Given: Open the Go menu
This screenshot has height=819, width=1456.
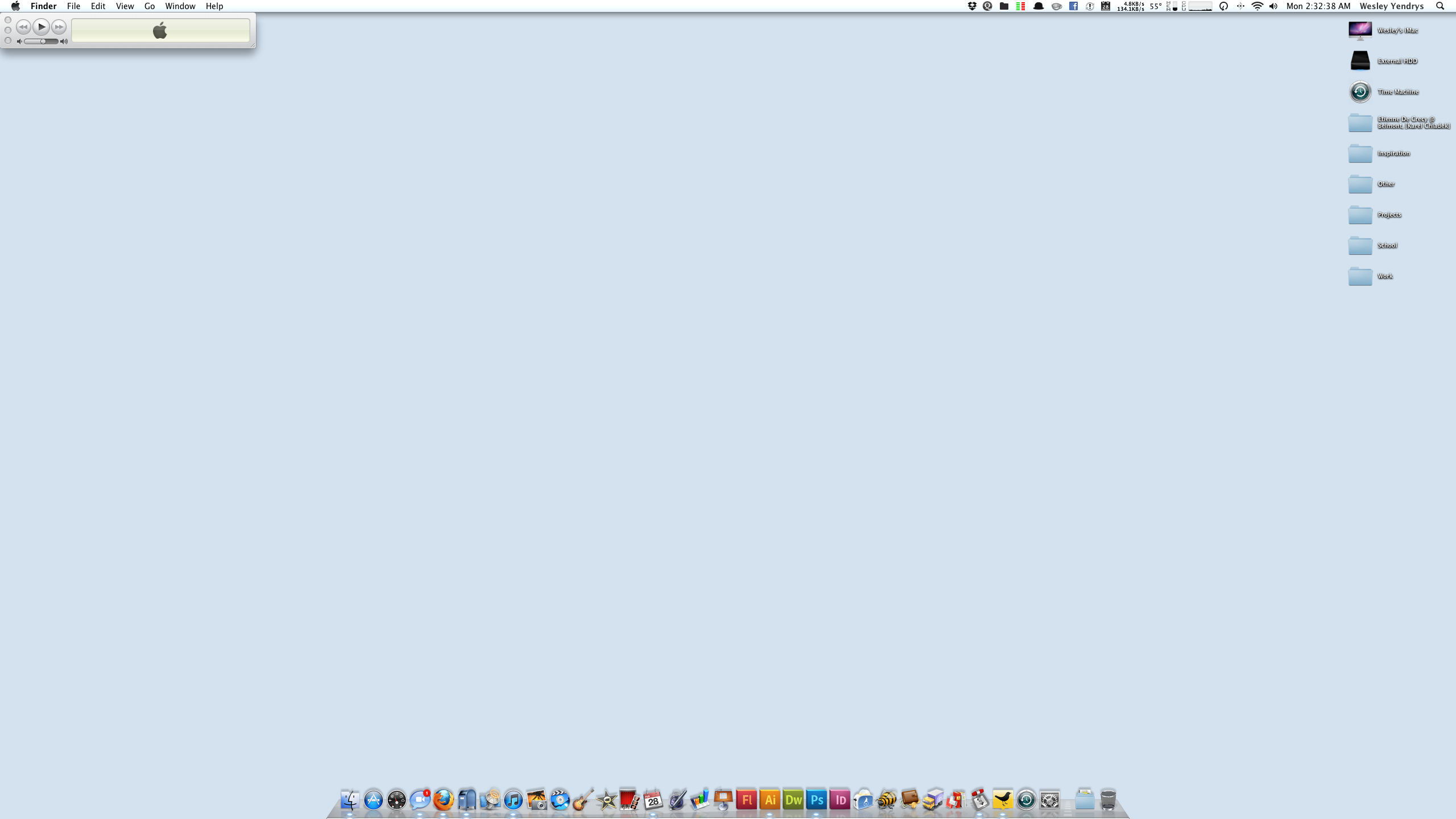Looking at the screenshot, I should point(150,6).
